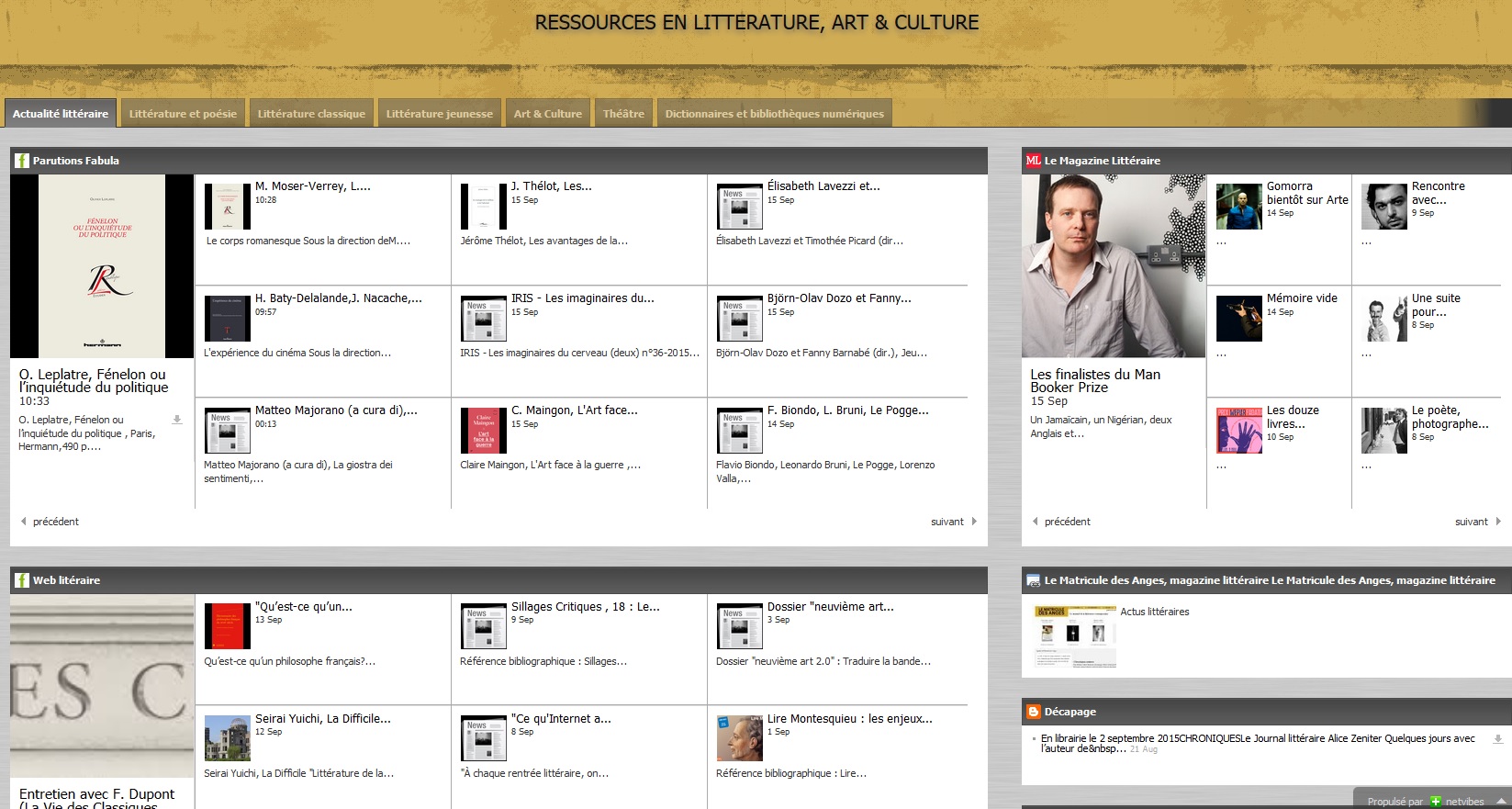Click the download arrow in the Décapage widget

pos(1498,738)
